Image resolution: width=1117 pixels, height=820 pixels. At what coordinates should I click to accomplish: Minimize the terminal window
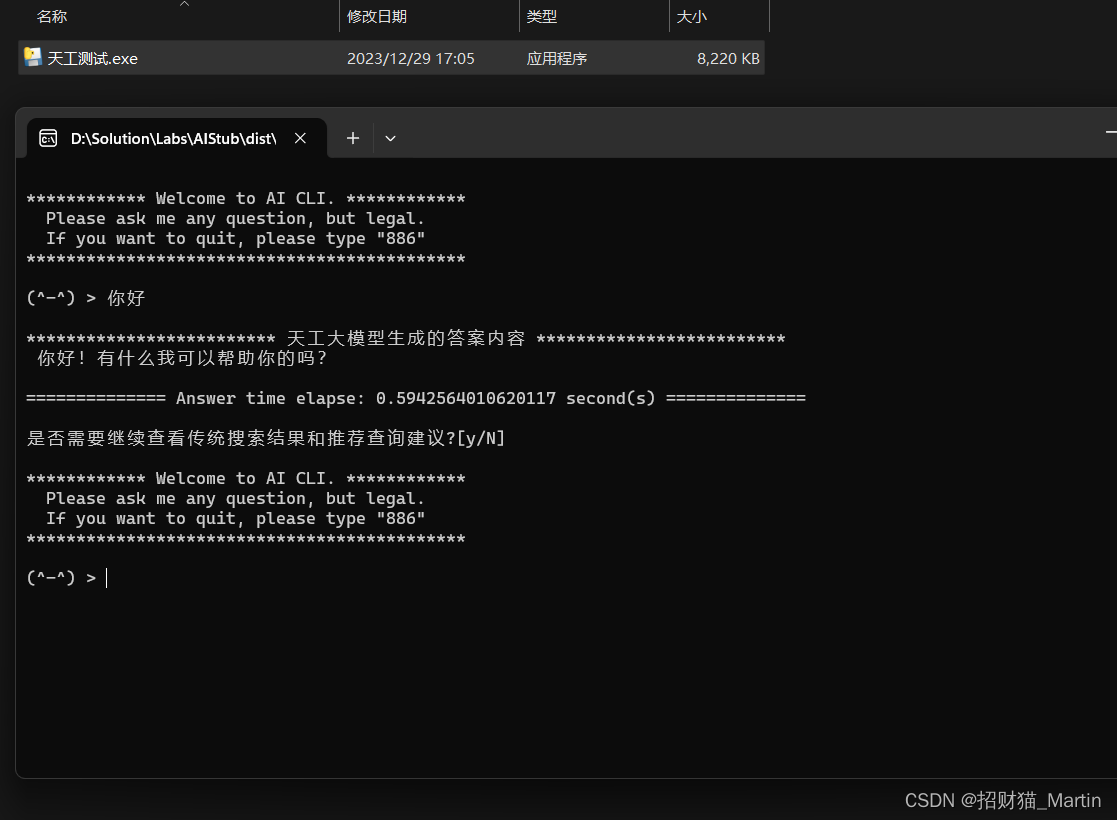pos(1111,132)
